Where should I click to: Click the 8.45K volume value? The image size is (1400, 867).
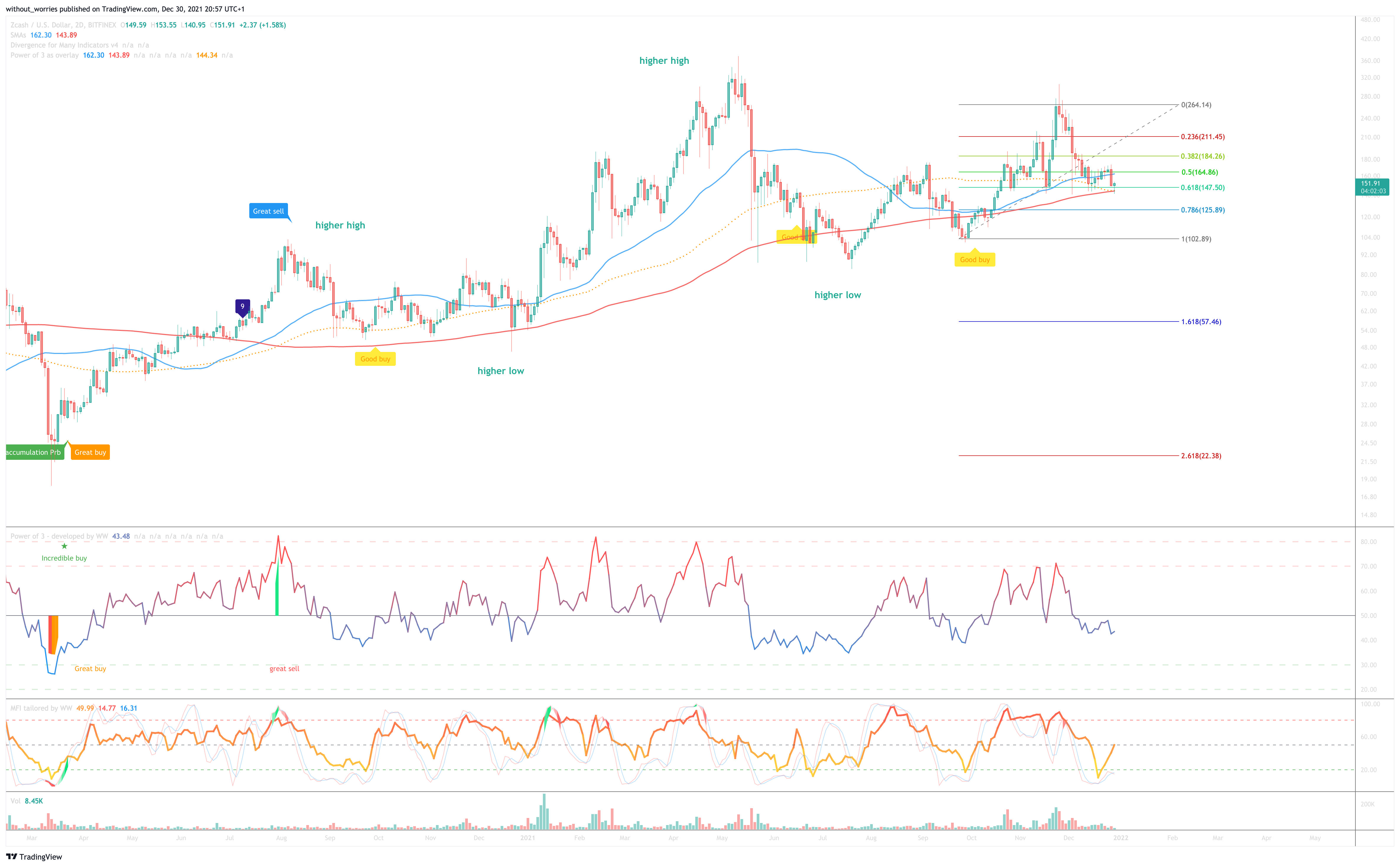pyautogui.click(x=34, y=801)
